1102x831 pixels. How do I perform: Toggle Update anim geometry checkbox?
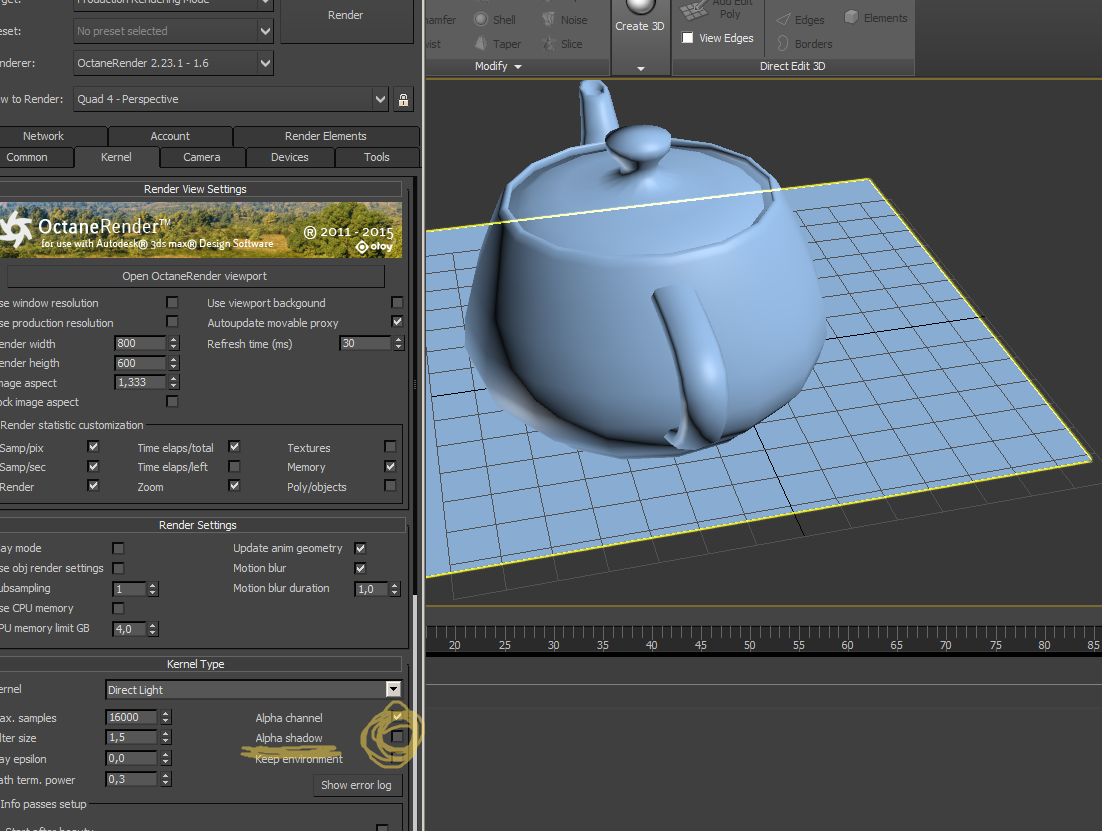361,548
